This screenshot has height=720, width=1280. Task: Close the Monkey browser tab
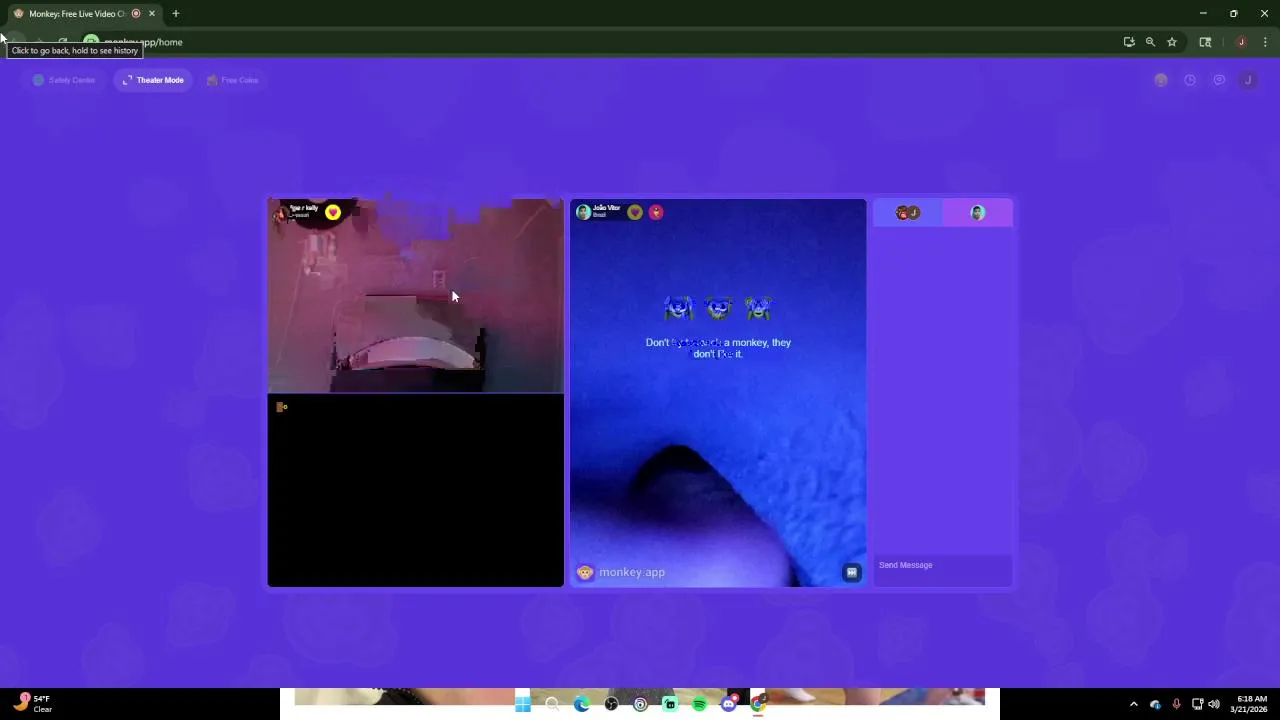pos(152,14)
